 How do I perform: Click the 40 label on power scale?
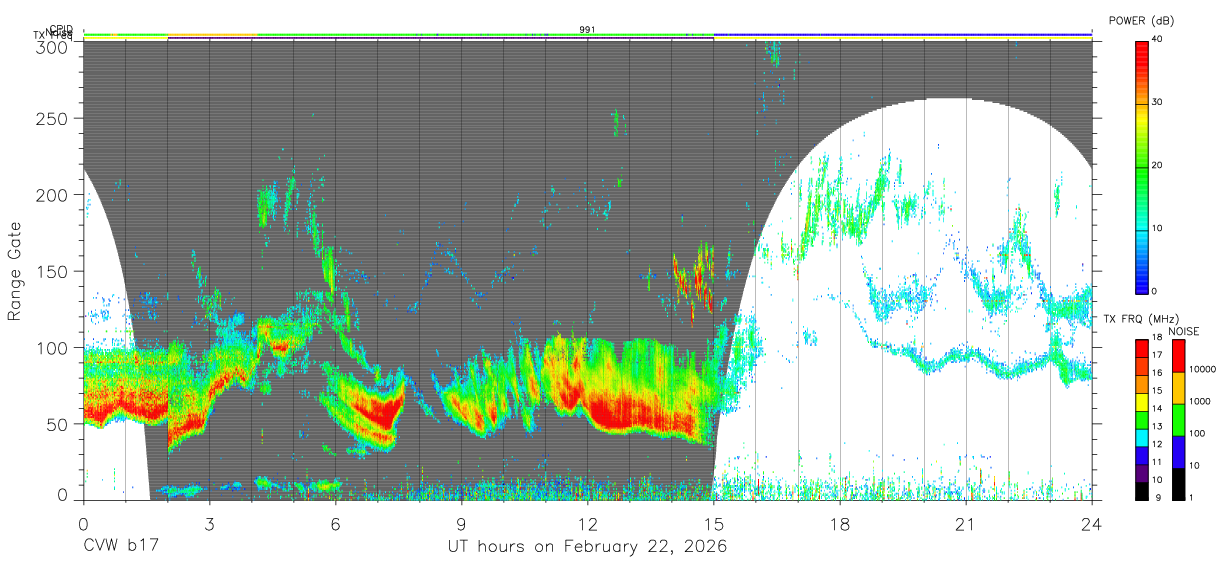pyautogui.click(x=1157, y=40)
